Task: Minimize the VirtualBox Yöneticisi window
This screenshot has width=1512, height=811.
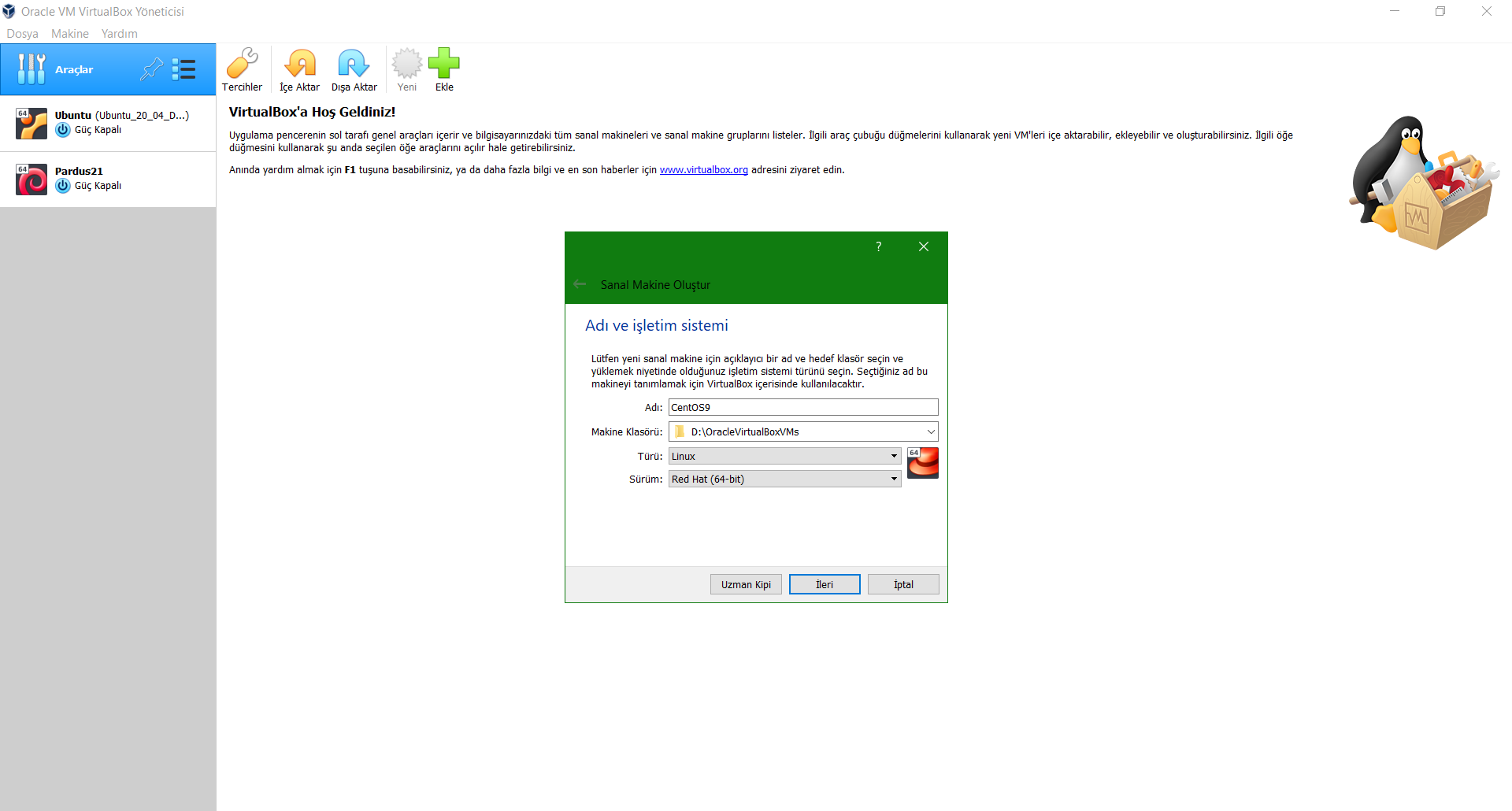Action: click(1395, 11)
